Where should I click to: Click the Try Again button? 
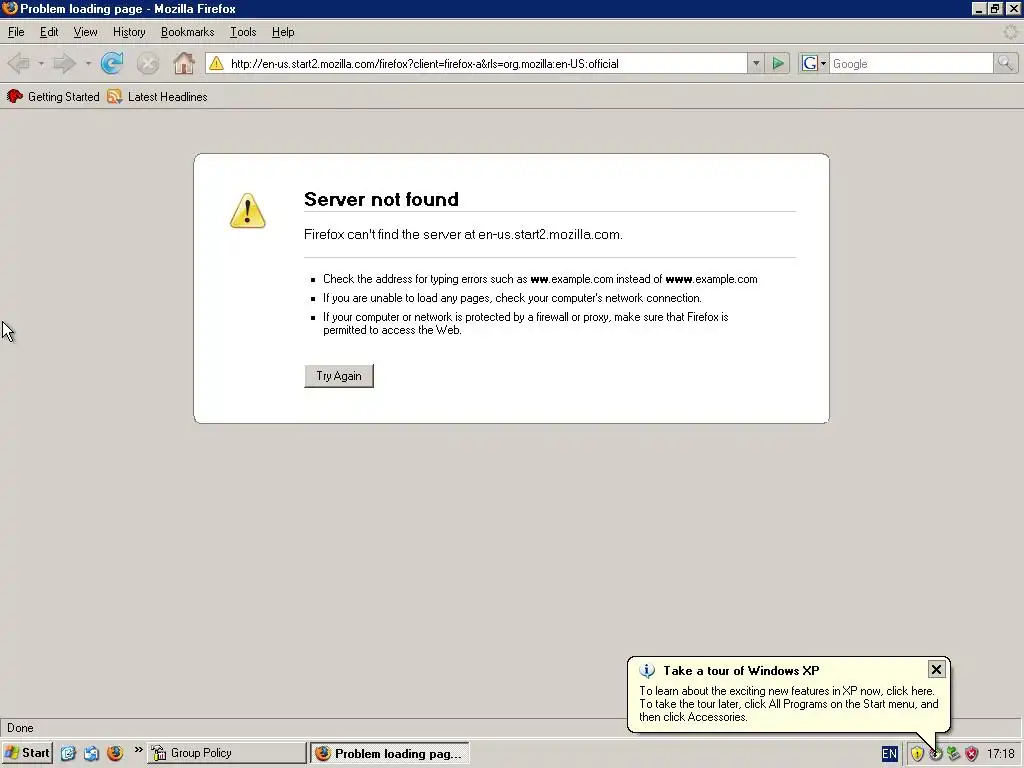click(x=339, y=376)
